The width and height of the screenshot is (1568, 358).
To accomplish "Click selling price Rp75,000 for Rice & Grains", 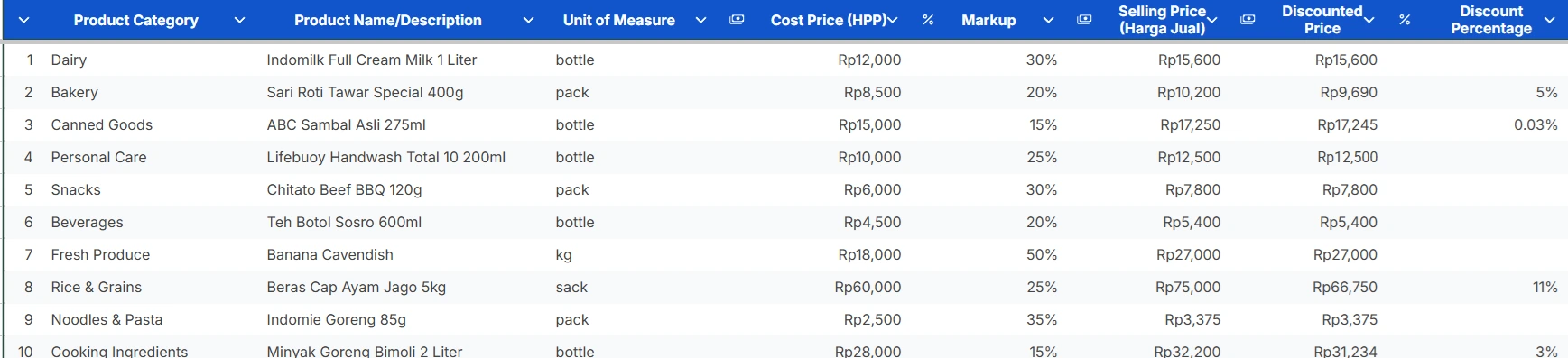I will pos(1188,288).
